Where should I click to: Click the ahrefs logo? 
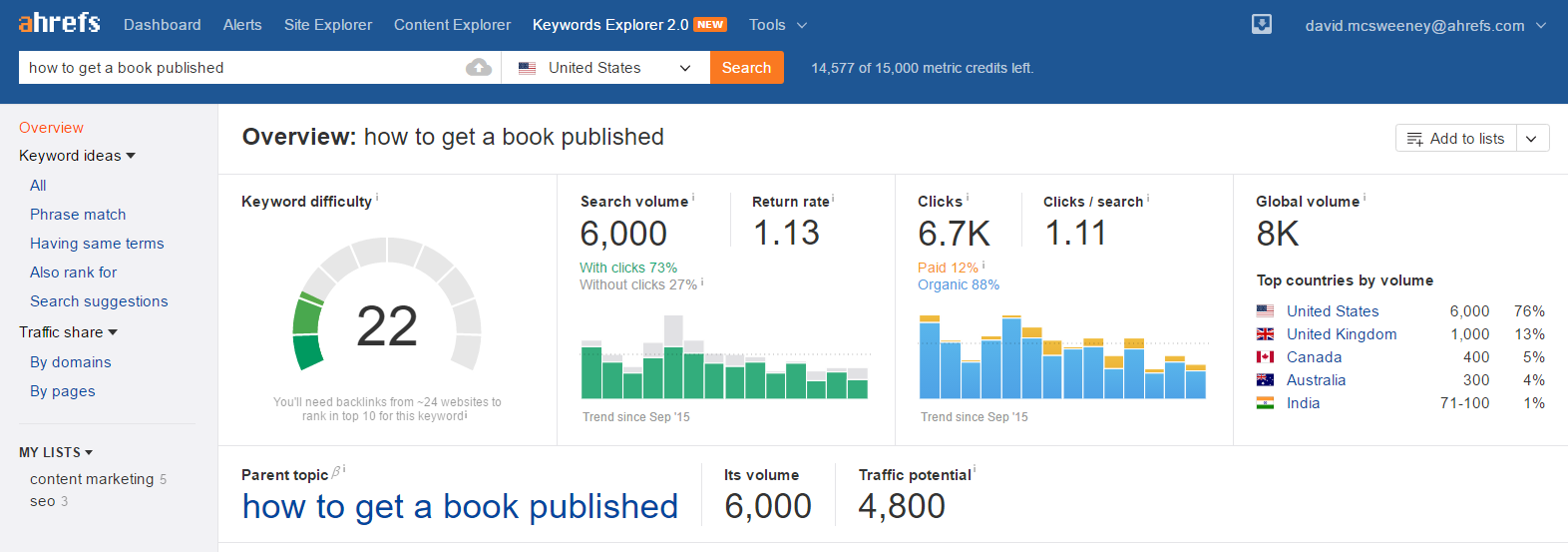[59, 23]
